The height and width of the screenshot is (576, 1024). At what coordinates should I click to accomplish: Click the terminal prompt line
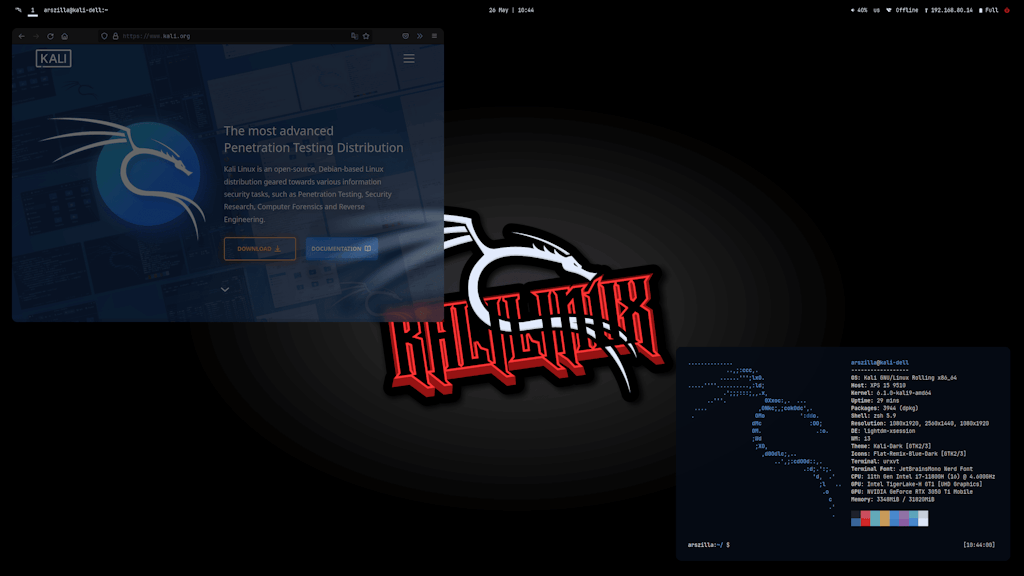pos(709,545)
